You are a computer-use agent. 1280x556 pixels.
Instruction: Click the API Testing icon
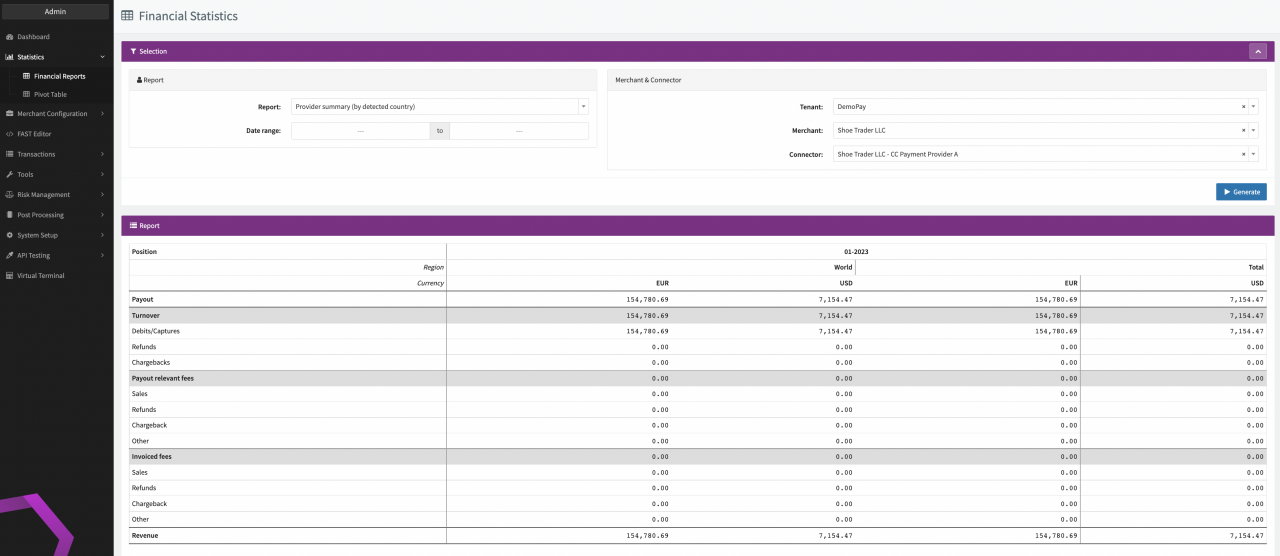pyautogui.click(x=10, y=255)
